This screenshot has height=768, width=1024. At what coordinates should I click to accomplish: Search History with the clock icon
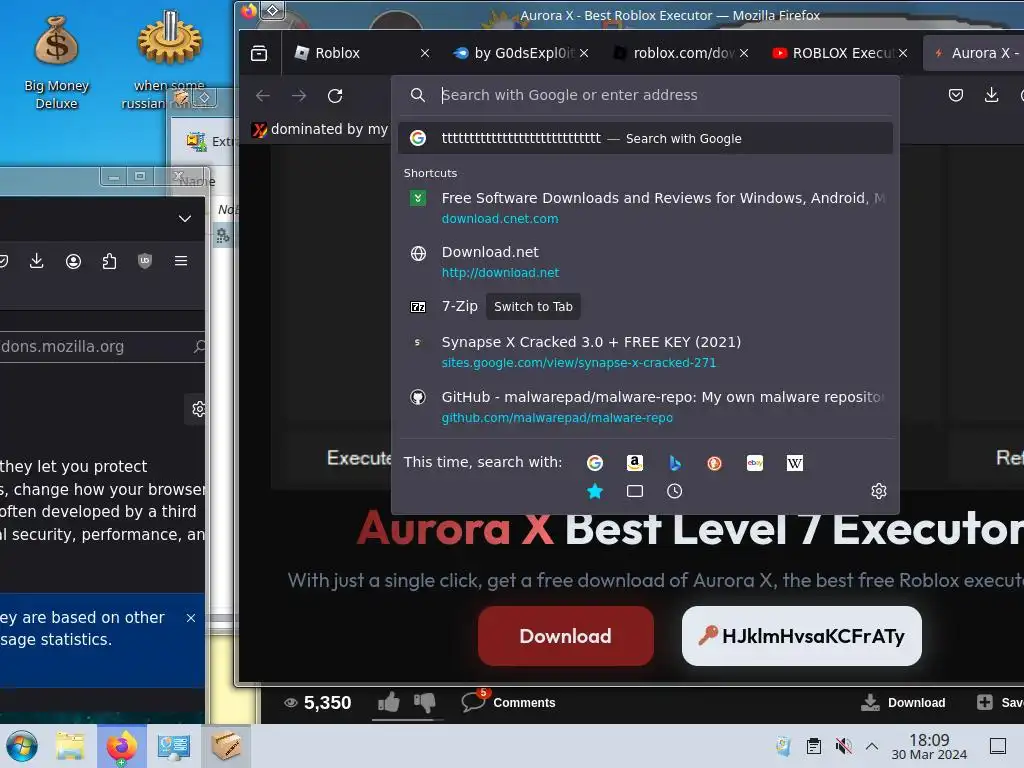point(675,491)
